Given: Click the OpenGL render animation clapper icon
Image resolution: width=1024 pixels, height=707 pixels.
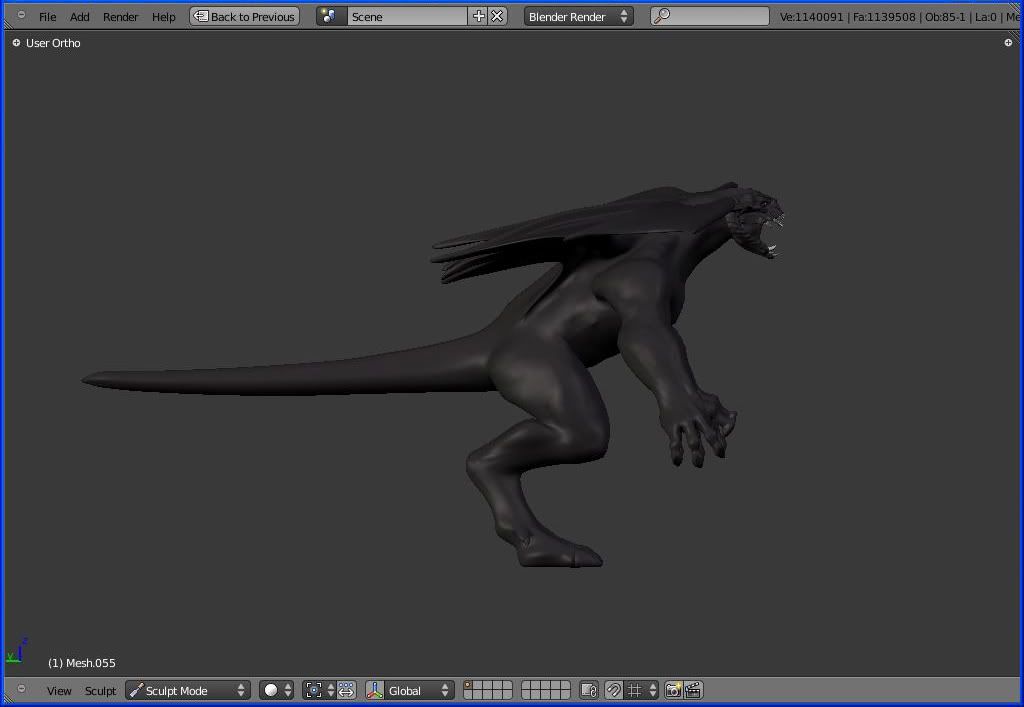Looking at the screenshot, I should click(x=692, y=690).
